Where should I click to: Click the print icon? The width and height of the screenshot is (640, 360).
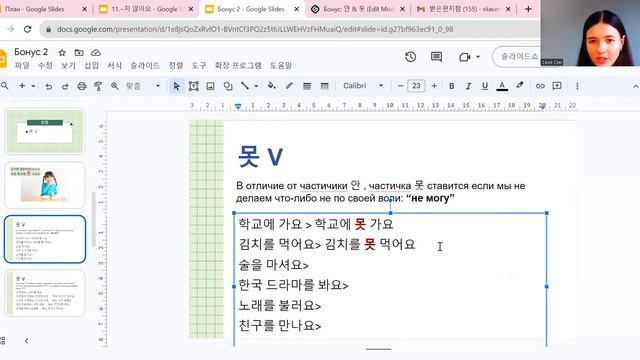pos(82,86)
